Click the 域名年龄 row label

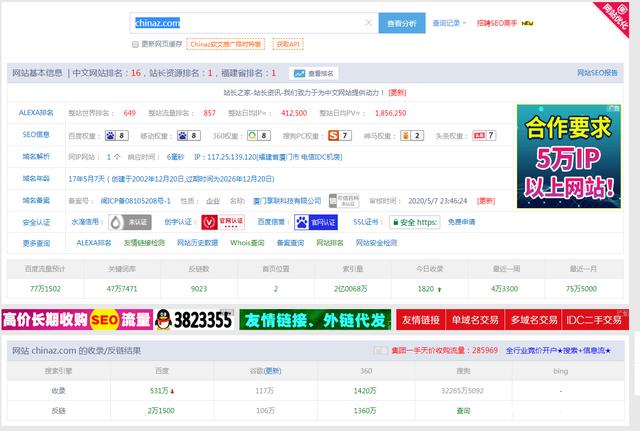coord(36,178)
